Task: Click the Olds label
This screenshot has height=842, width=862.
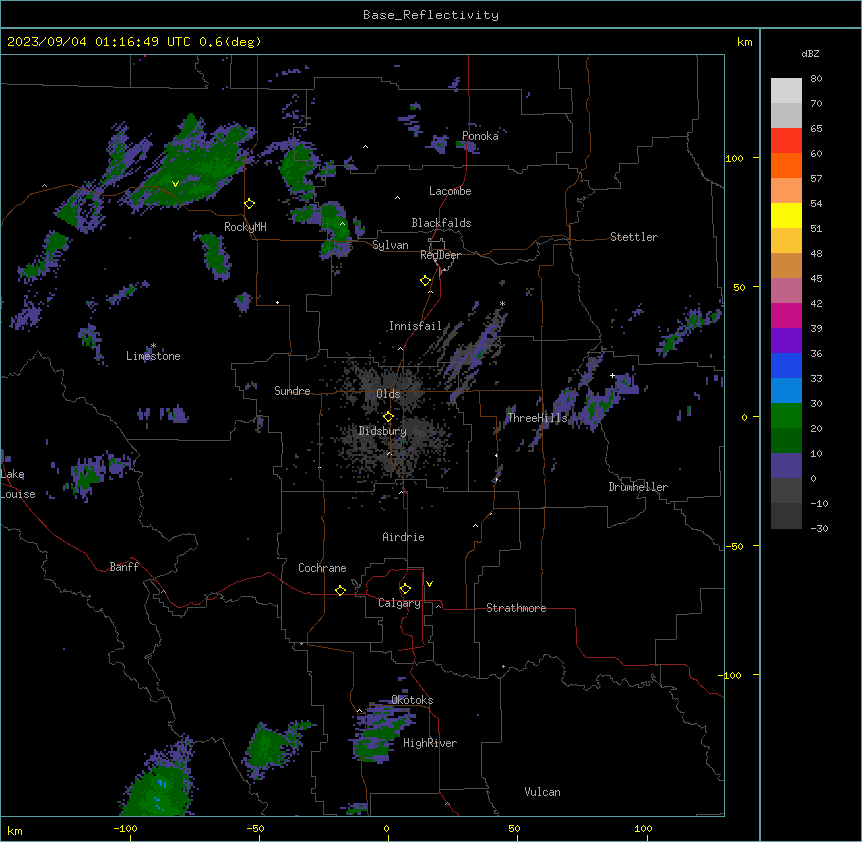Action: [x=388, y=394]
